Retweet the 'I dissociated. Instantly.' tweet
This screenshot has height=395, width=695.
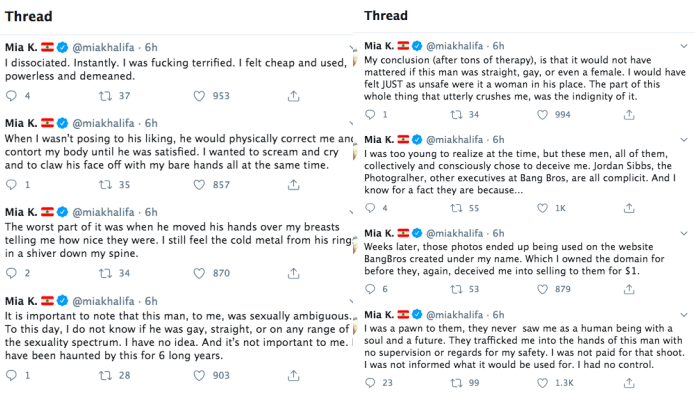pos(105,96)
